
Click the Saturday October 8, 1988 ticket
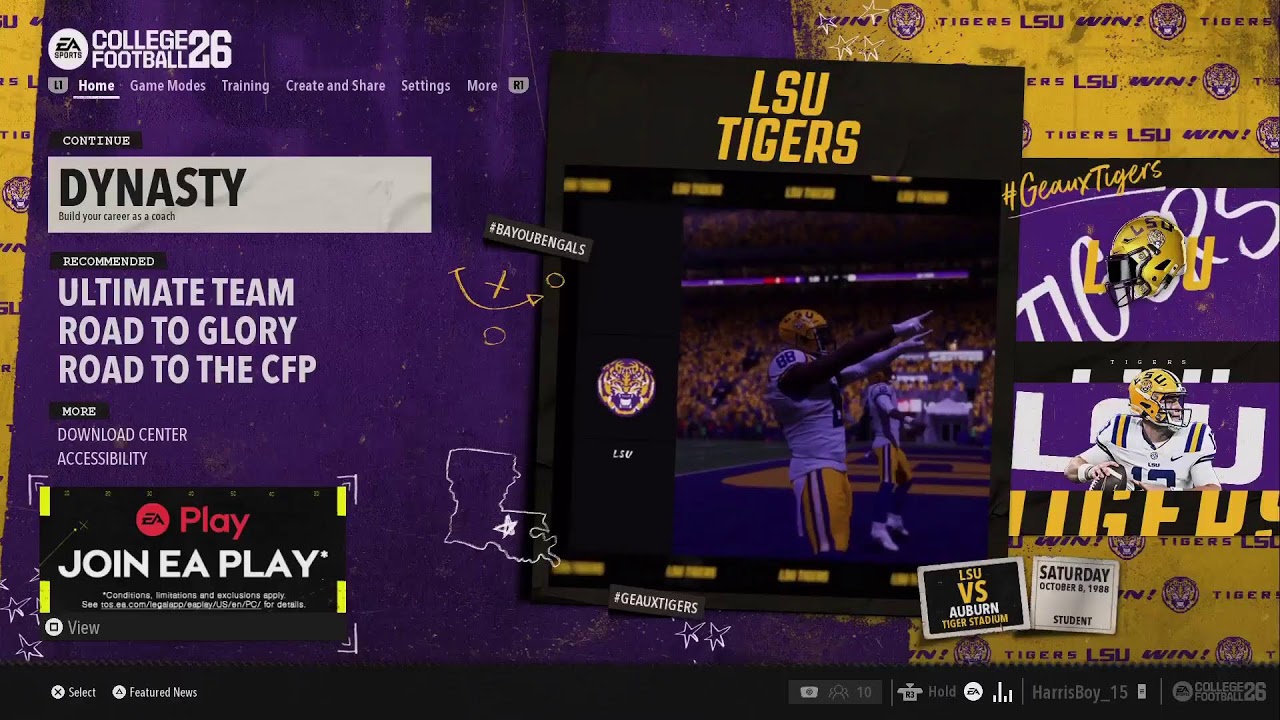point(1074,595)
